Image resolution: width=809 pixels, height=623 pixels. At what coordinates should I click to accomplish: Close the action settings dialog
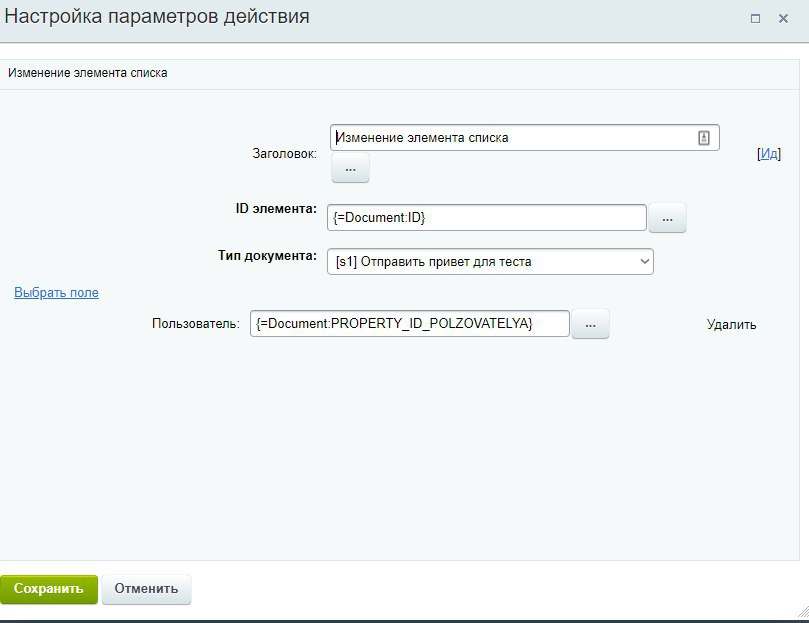point(783,19)
